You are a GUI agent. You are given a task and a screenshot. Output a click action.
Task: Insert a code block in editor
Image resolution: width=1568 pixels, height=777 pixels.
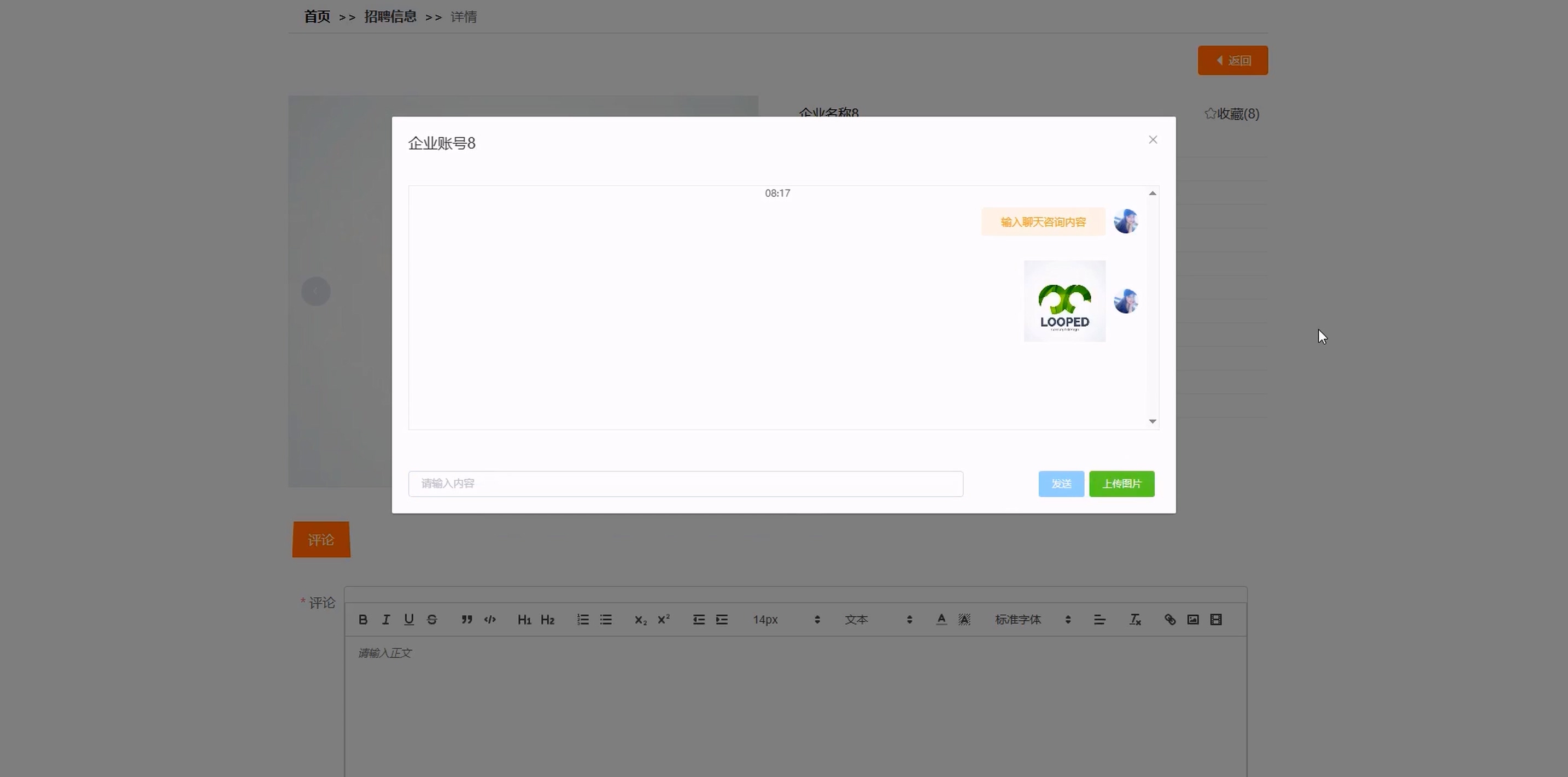coord(490,620)
